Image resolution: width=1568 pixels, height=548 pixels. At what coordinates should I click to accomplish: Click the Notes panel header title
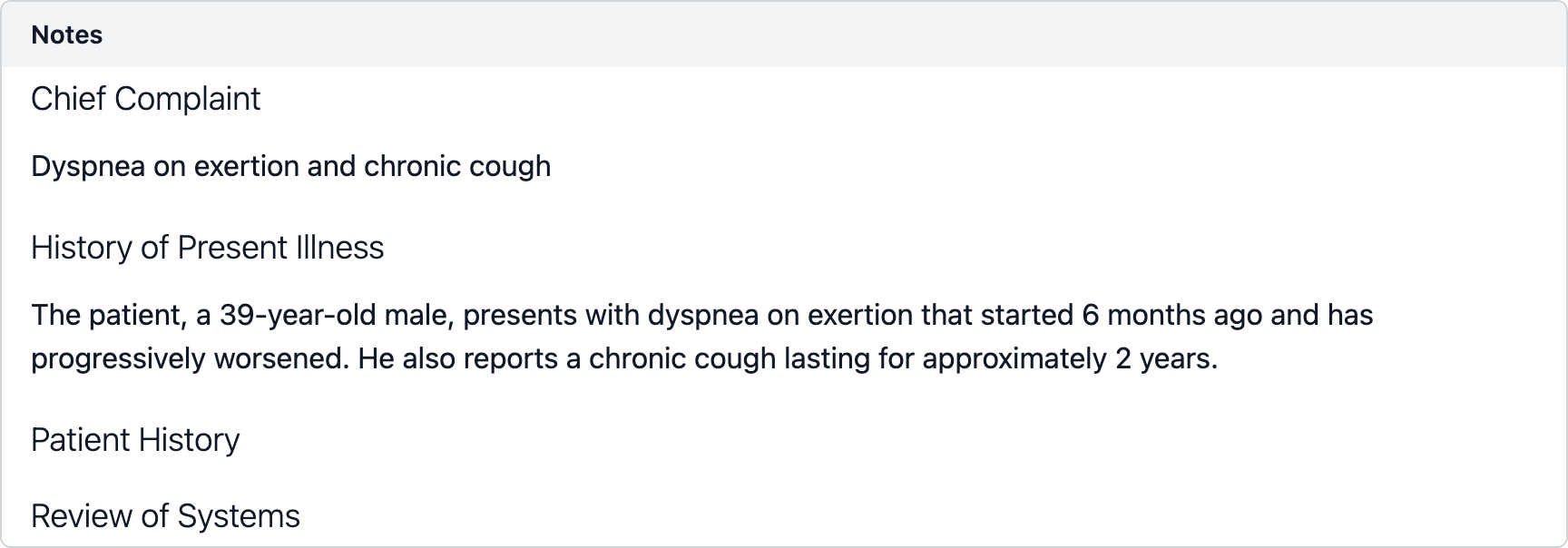66,34
